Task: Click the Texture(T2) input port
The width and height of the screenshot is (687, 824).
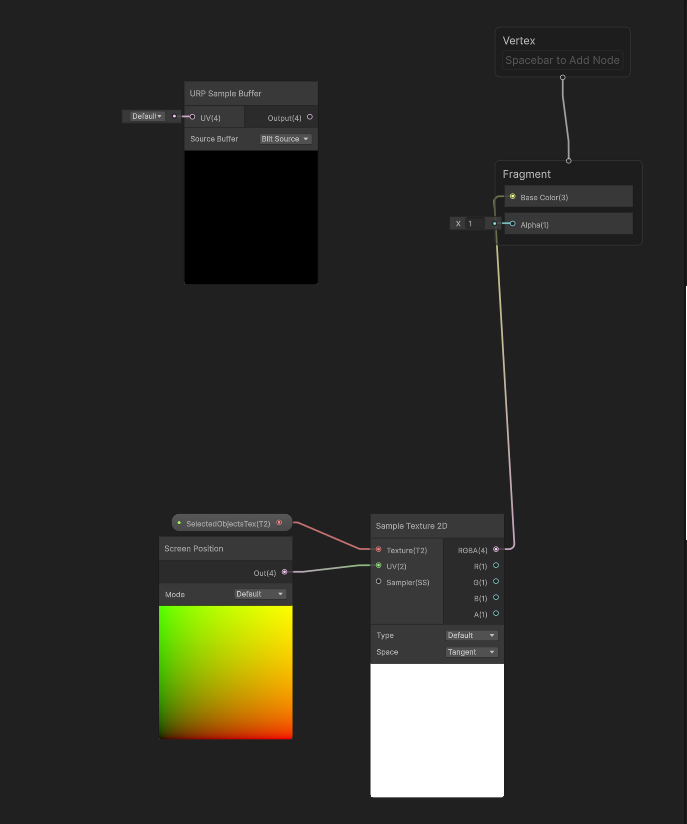Action: pos(378,549)
